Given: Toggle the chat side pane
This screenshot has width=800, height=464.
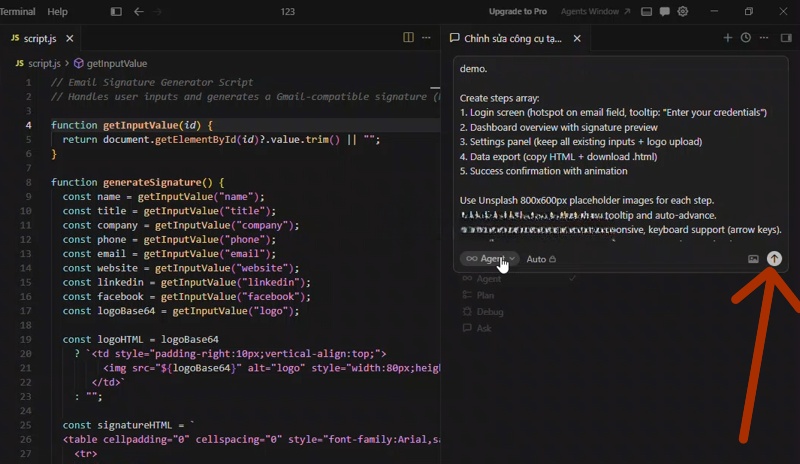Looking at the screenshot, I should pyautogui.click(x=786, y=38).
